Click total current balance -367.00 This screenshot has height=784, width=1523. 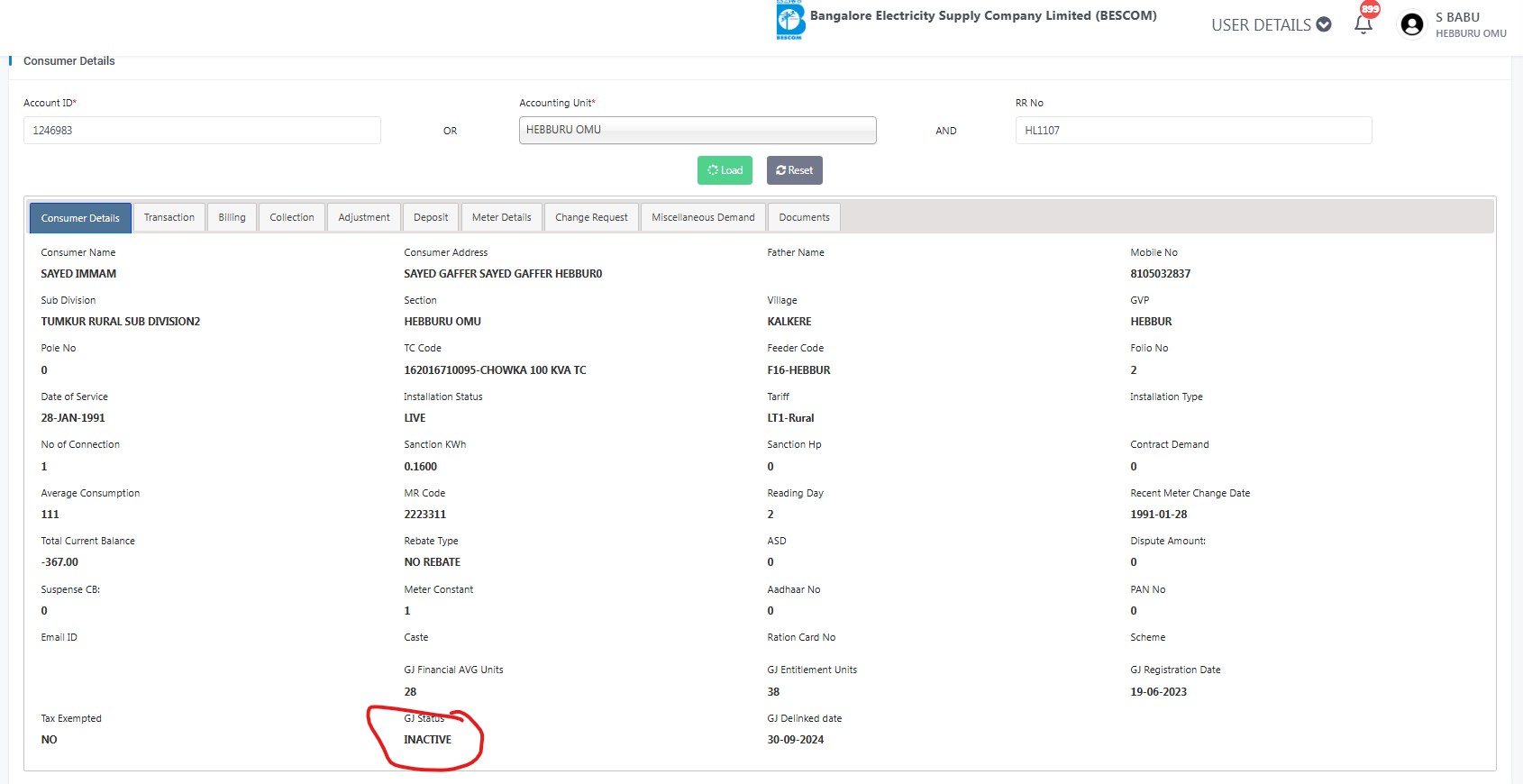click(x=59, y=562)
